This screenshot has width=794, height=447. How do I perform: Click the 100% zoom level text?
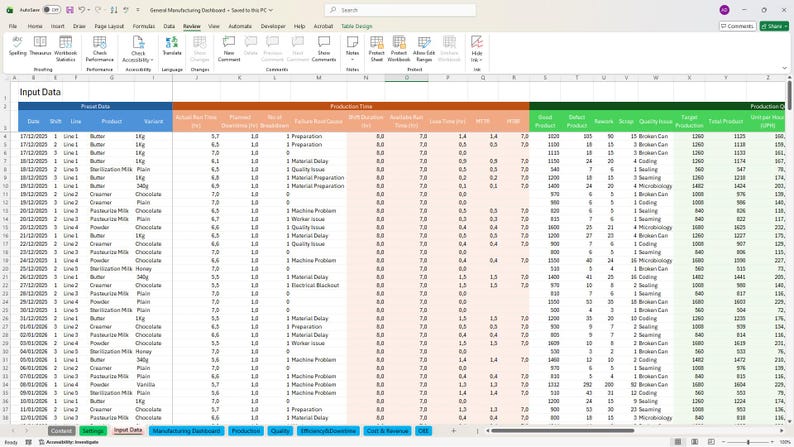pos(785,442)
